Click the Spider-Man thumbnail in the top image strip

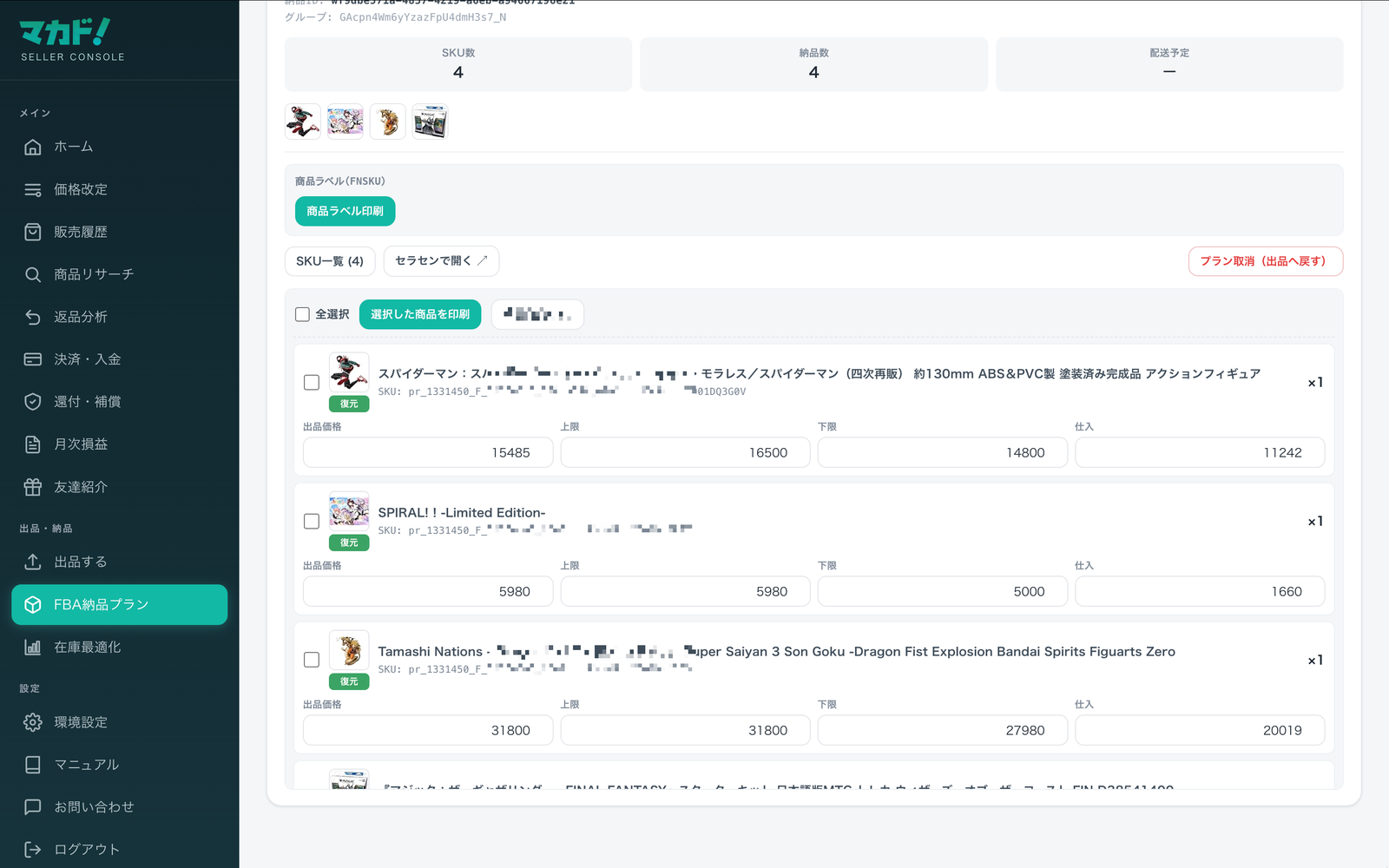pyautogui.click(x=303, y=122)
